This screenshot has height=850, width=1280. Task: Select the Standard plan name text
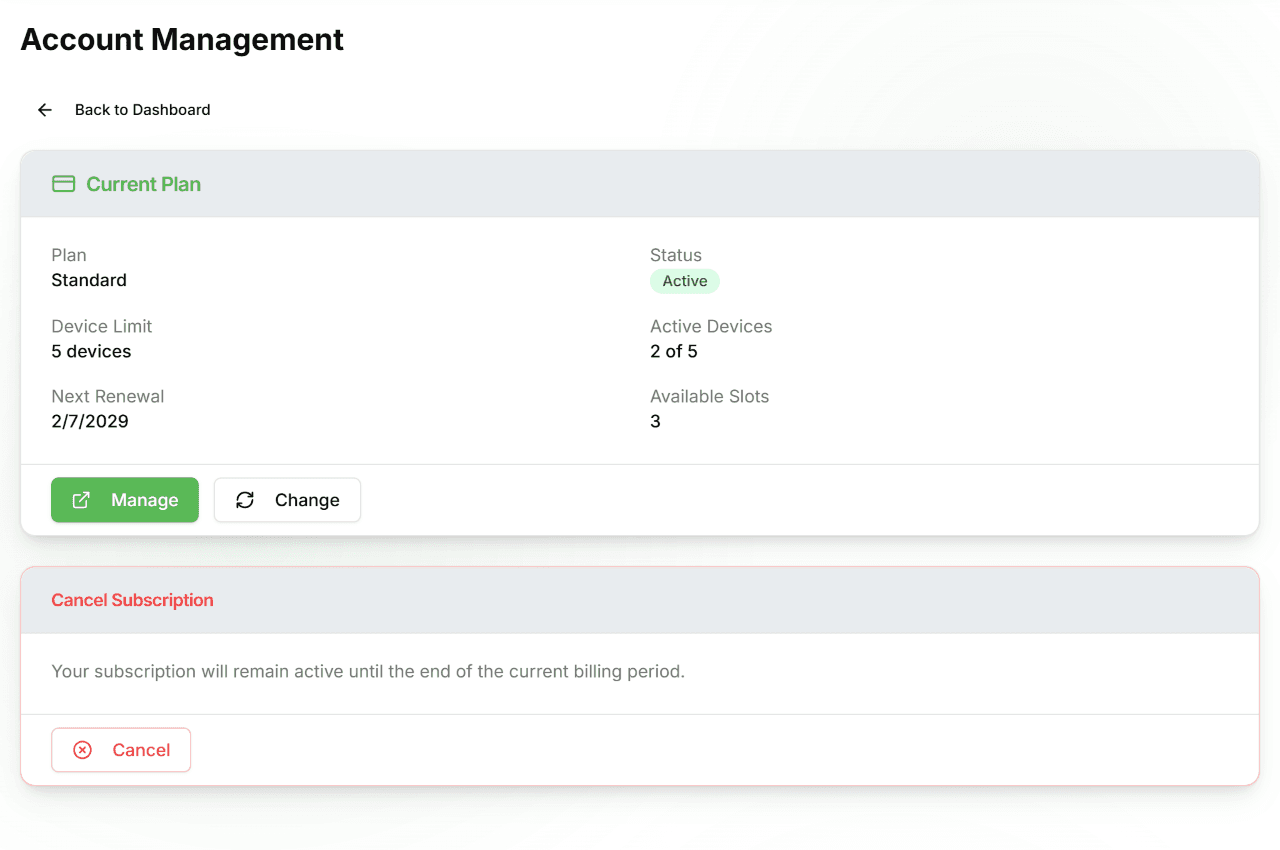(x=89, y=280)
